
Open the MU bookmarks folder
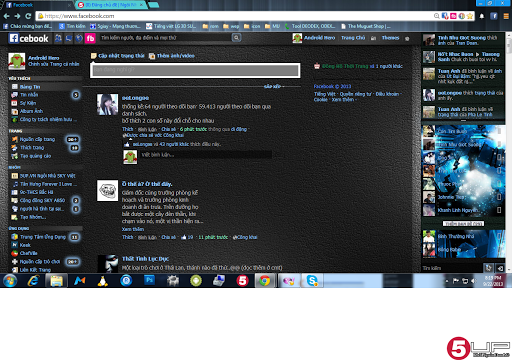coord(272,26)
